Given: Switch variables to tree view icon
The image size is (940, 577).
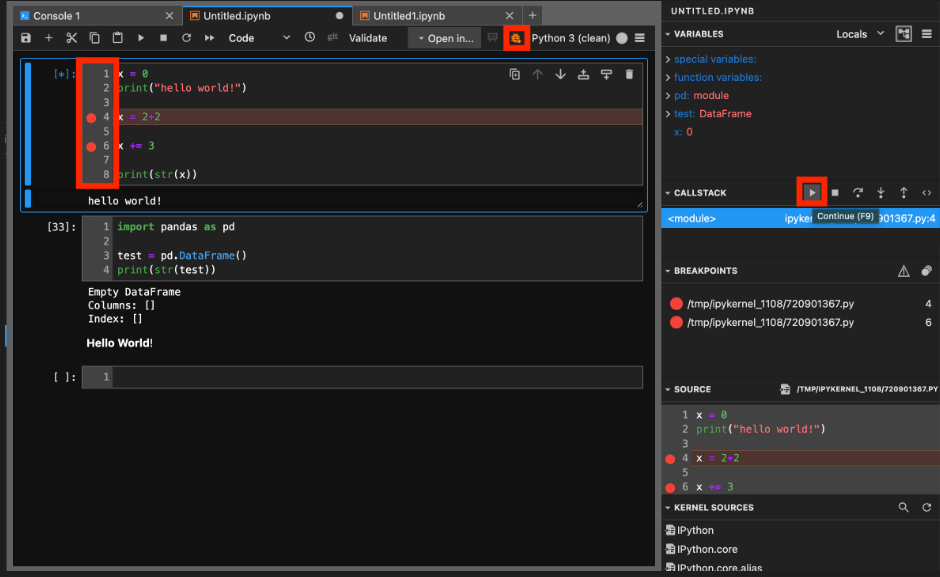Looking at the screenshot, I should click(903, 34).
